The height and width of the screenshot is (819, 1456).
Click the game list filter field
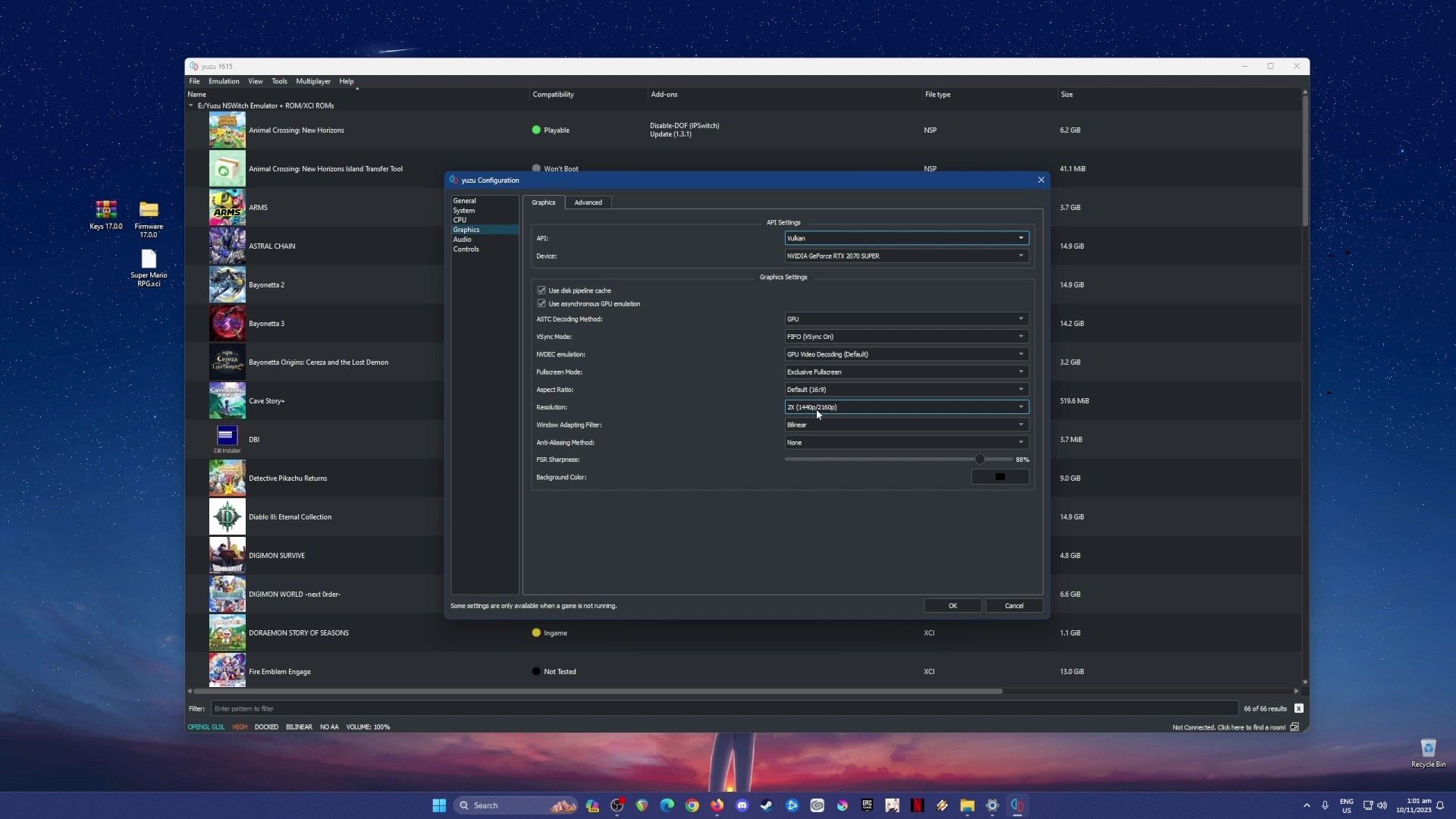(724, 708)
